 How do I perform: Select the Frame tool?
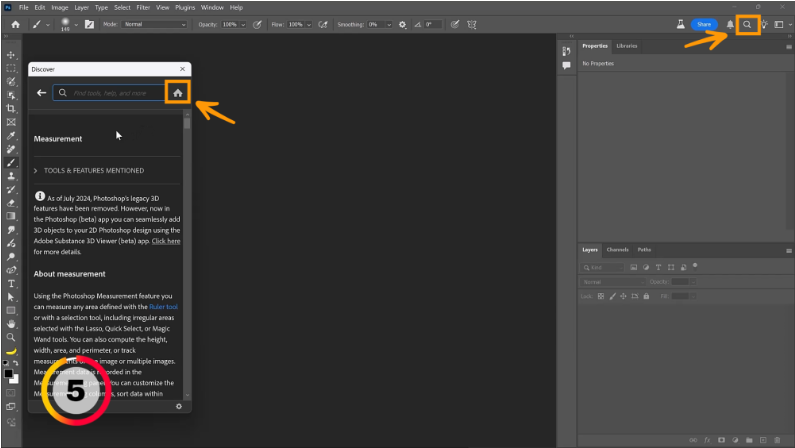tap(11, 122)
